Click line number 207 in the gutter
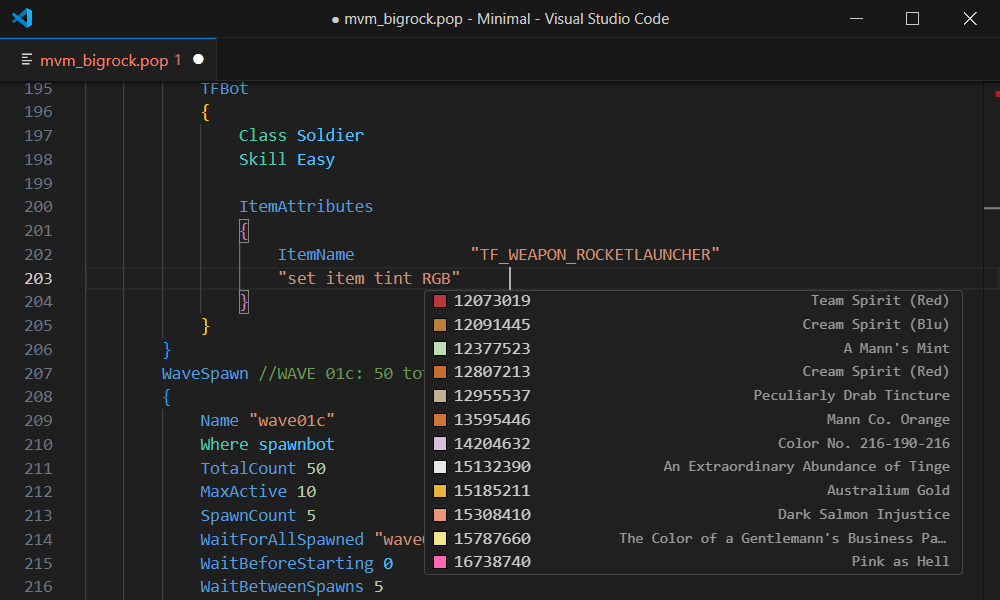This screenshot has height=600, width=1000. pos(38,374)
